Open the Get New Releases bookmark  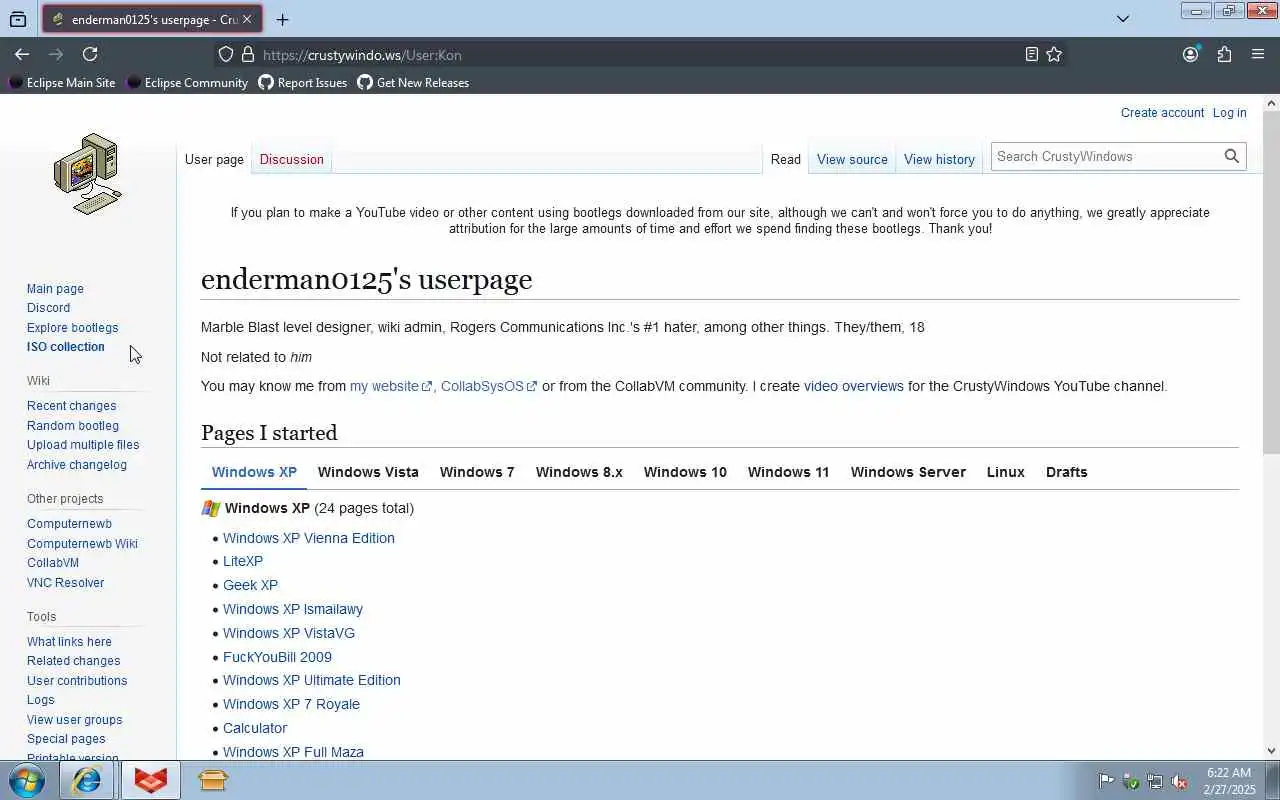point(413,83)
